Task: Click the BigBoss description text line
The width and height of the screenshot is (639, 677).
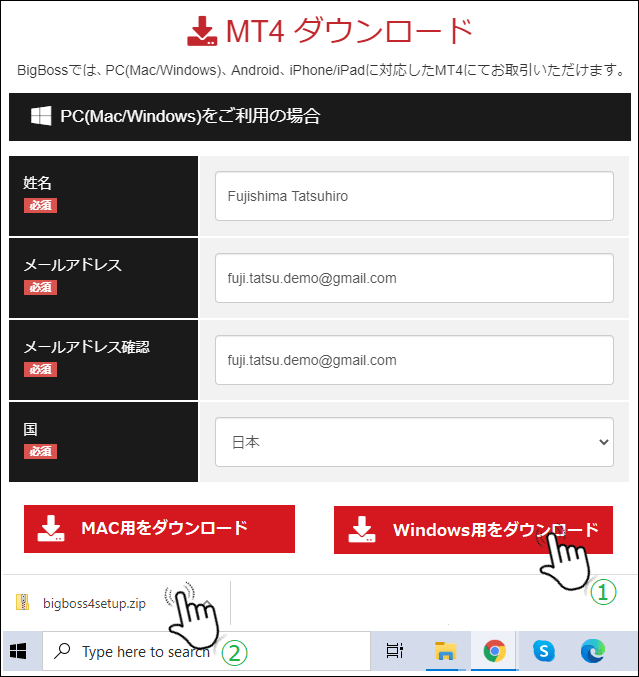Action: [x=321, y=70]
